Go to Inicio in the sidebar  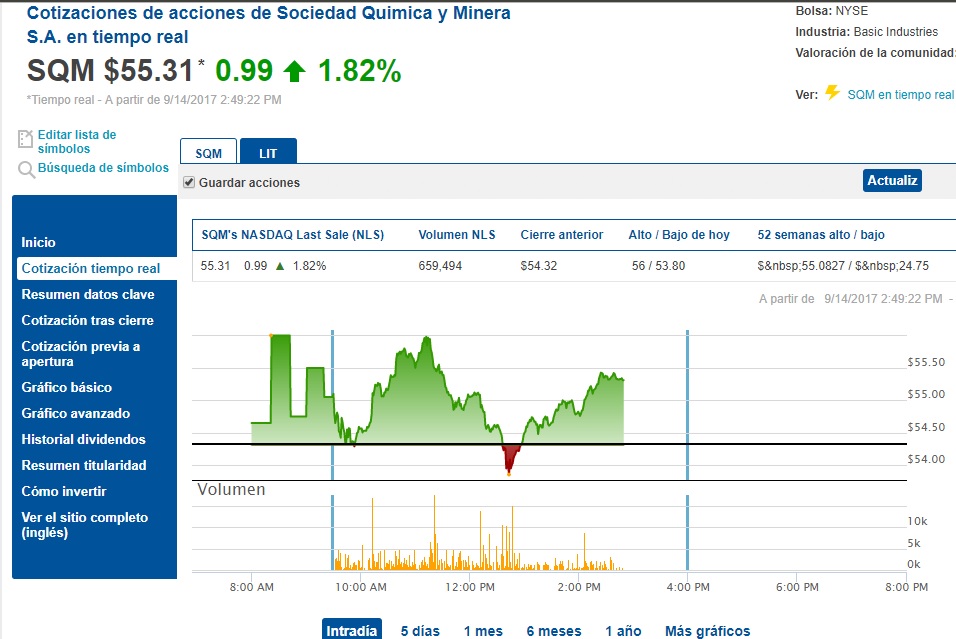pyautogui.click(x=38, y=242)
